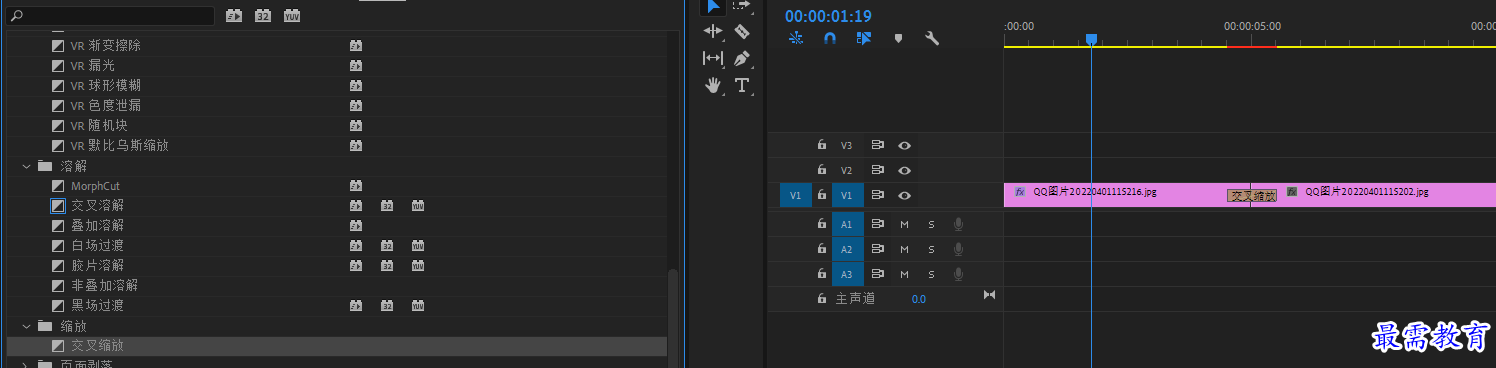1496x368 pixels.
Task: Select the Hand tool
Action: pyautogui.click(x=713, y=85)
